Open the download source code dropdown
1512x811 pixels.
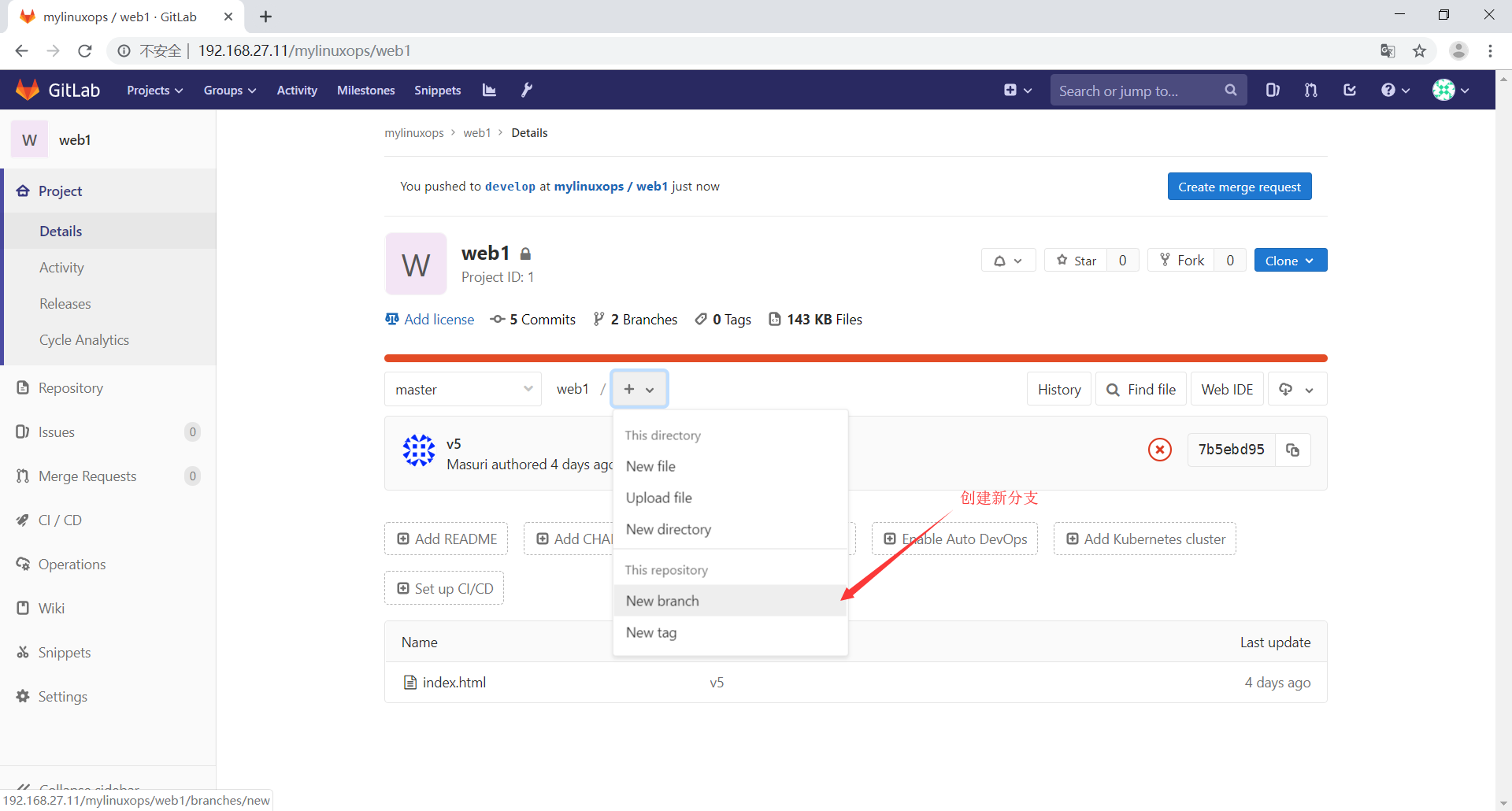1296,389
